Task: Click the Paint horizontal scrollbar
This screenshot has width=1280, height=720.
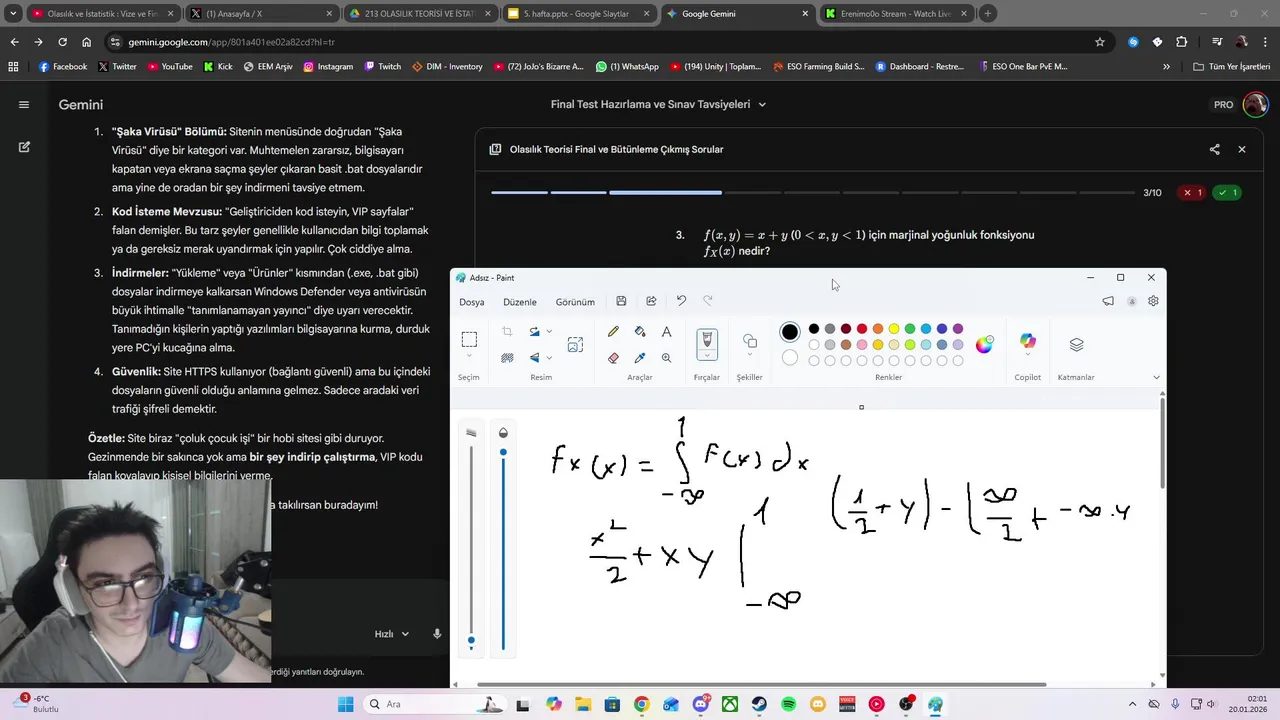Action: point(761,685)
